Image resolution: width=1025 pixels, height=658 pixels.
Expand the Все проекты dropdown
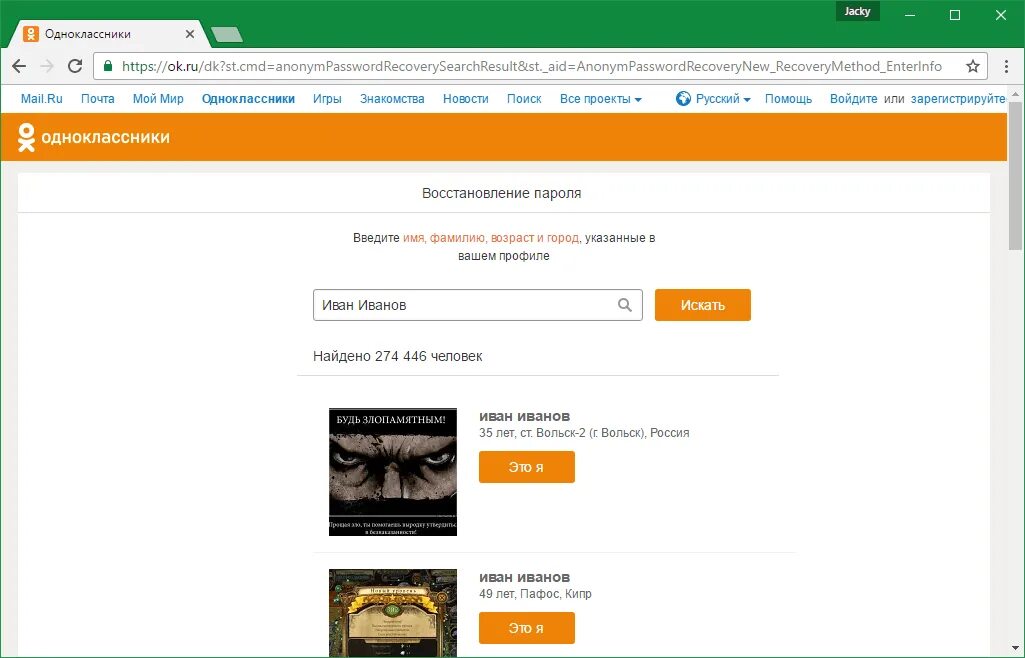pyautogui.click(x=601, y=99)
